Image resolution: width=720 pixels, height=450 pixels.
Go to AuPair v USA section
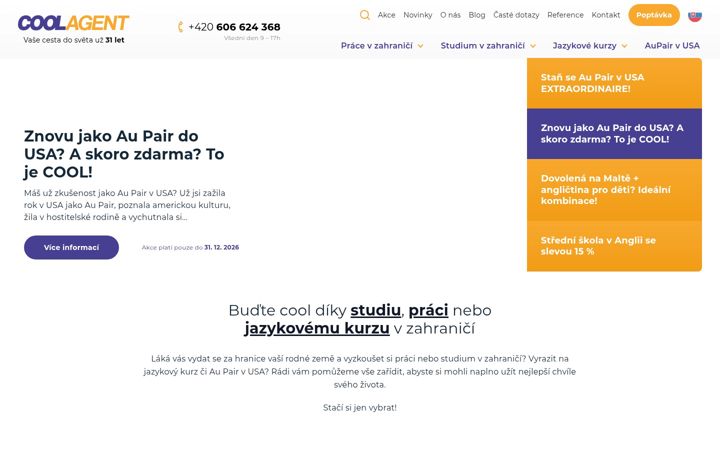tap(672, 45)
